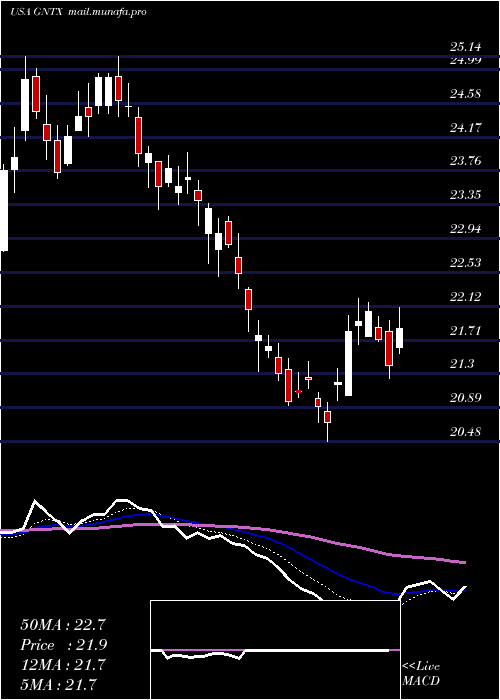Click the 20.89 price level label
Image resolution: width=500 pixels, height=700 pixels.
point(466,397)
